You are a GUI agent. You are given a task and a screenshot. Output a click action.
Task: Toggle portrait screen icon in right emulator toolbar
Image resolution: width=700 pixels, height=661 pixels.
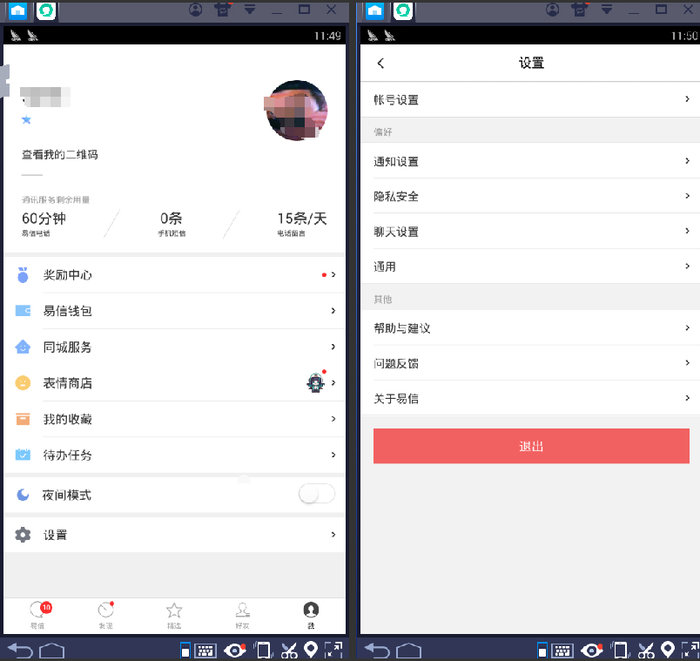(x=542, y=650)
